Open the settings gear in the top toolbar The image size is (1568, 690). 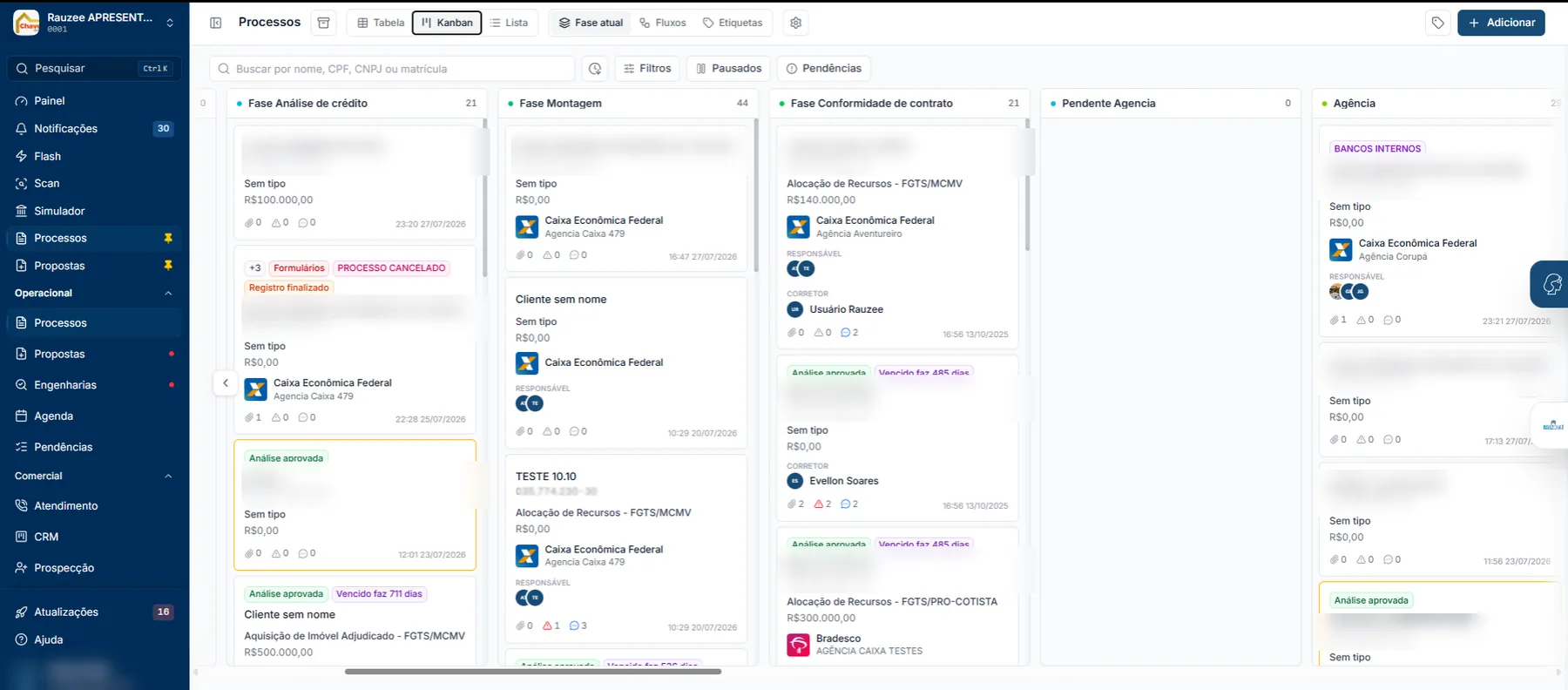click(x=795, y=23)
